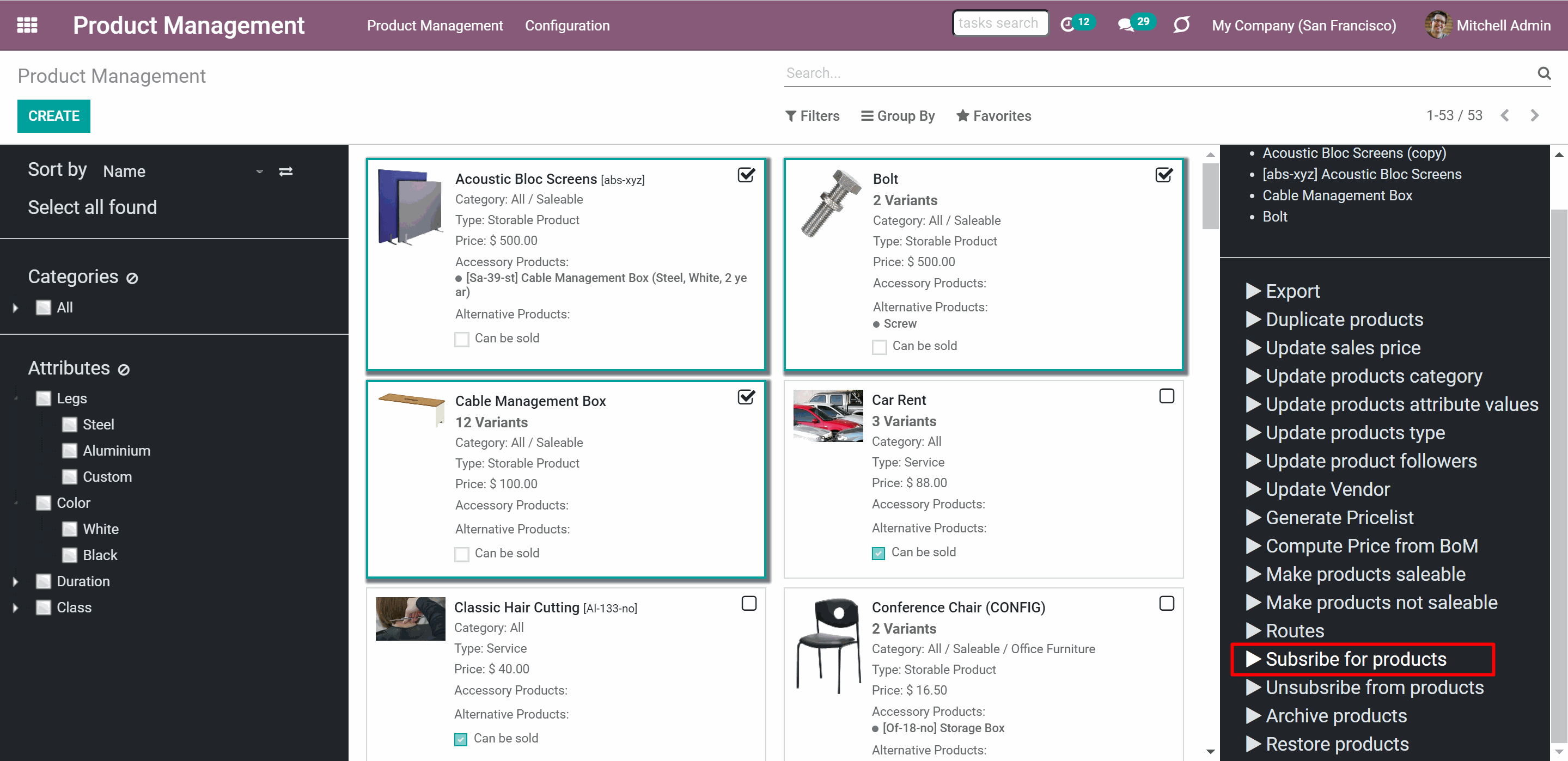This screenshot has height=761, width=1568.
Task: Click Bolt in selected products list
Action: point(1274,217)
